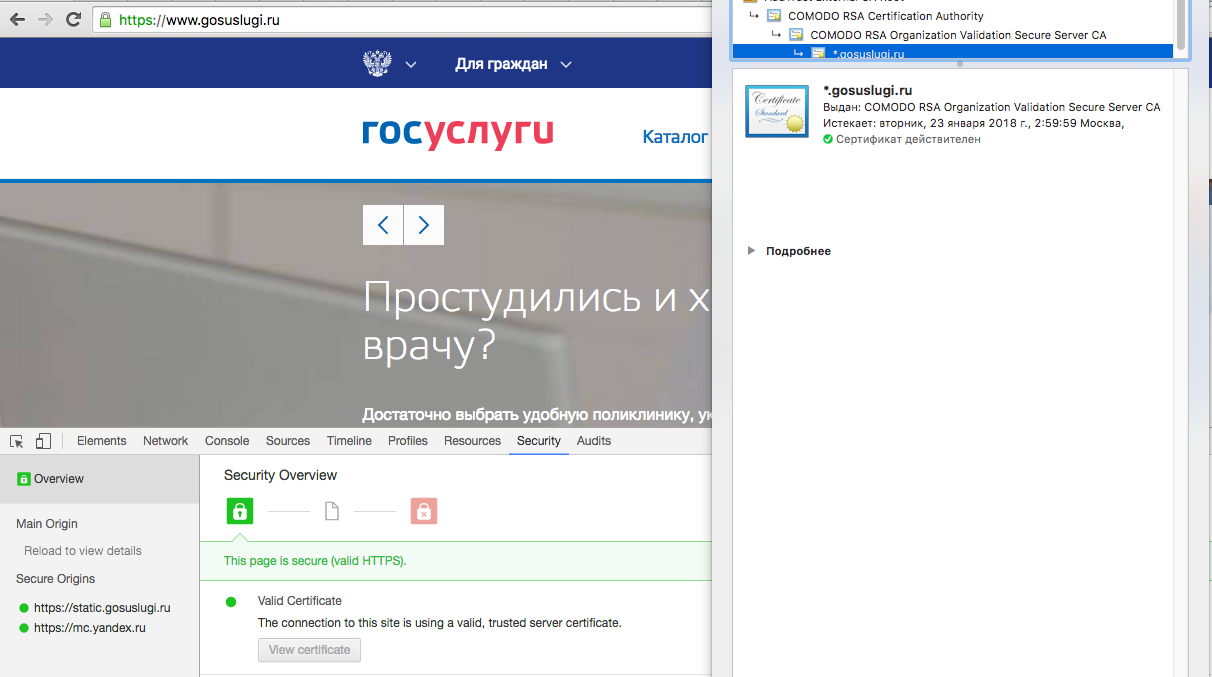Select the https://static.gosuslugi.ru origin
1212x677 pixels.
[x=102, y=608]
